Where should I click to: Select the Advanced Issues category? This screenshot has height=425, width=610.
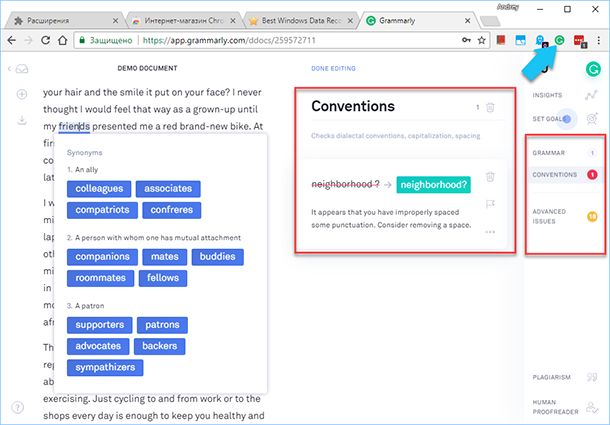click(551, 216)
